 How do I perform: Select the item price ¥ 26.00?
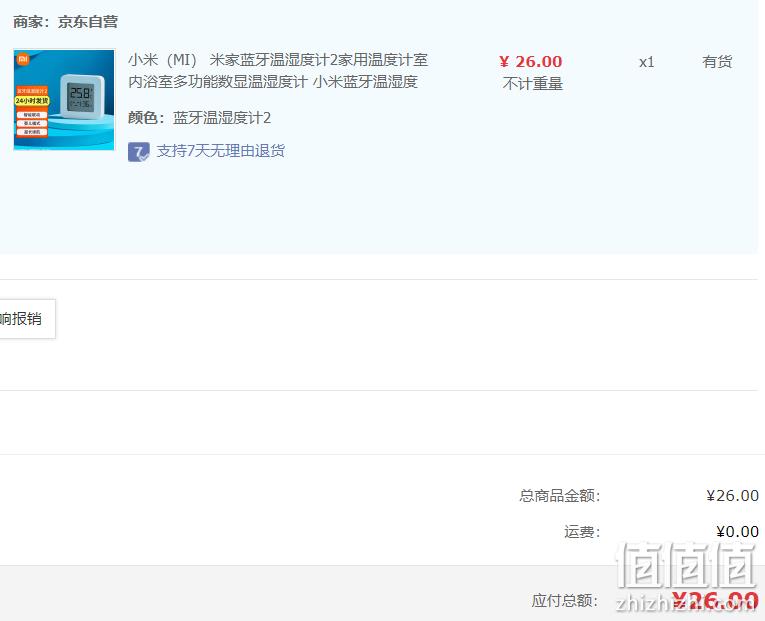(x=531, y=61)
